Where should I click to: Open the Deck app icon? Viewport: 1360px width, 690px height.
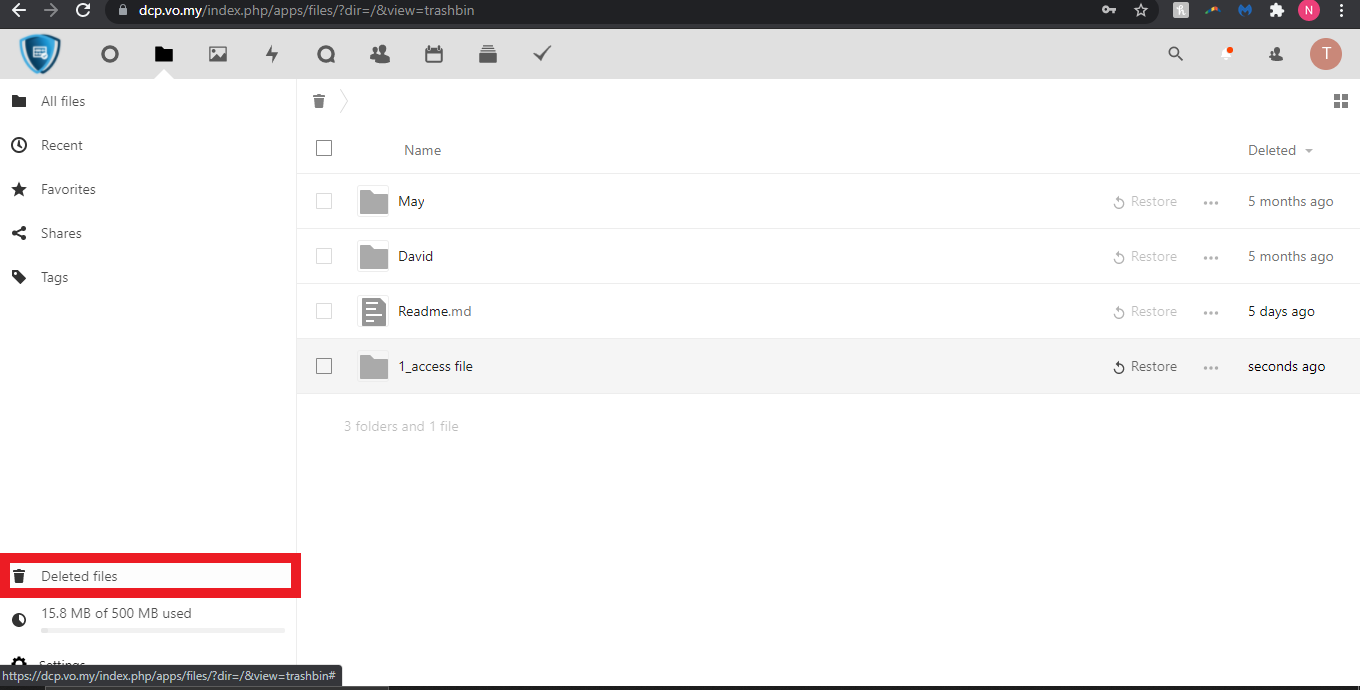488,54
